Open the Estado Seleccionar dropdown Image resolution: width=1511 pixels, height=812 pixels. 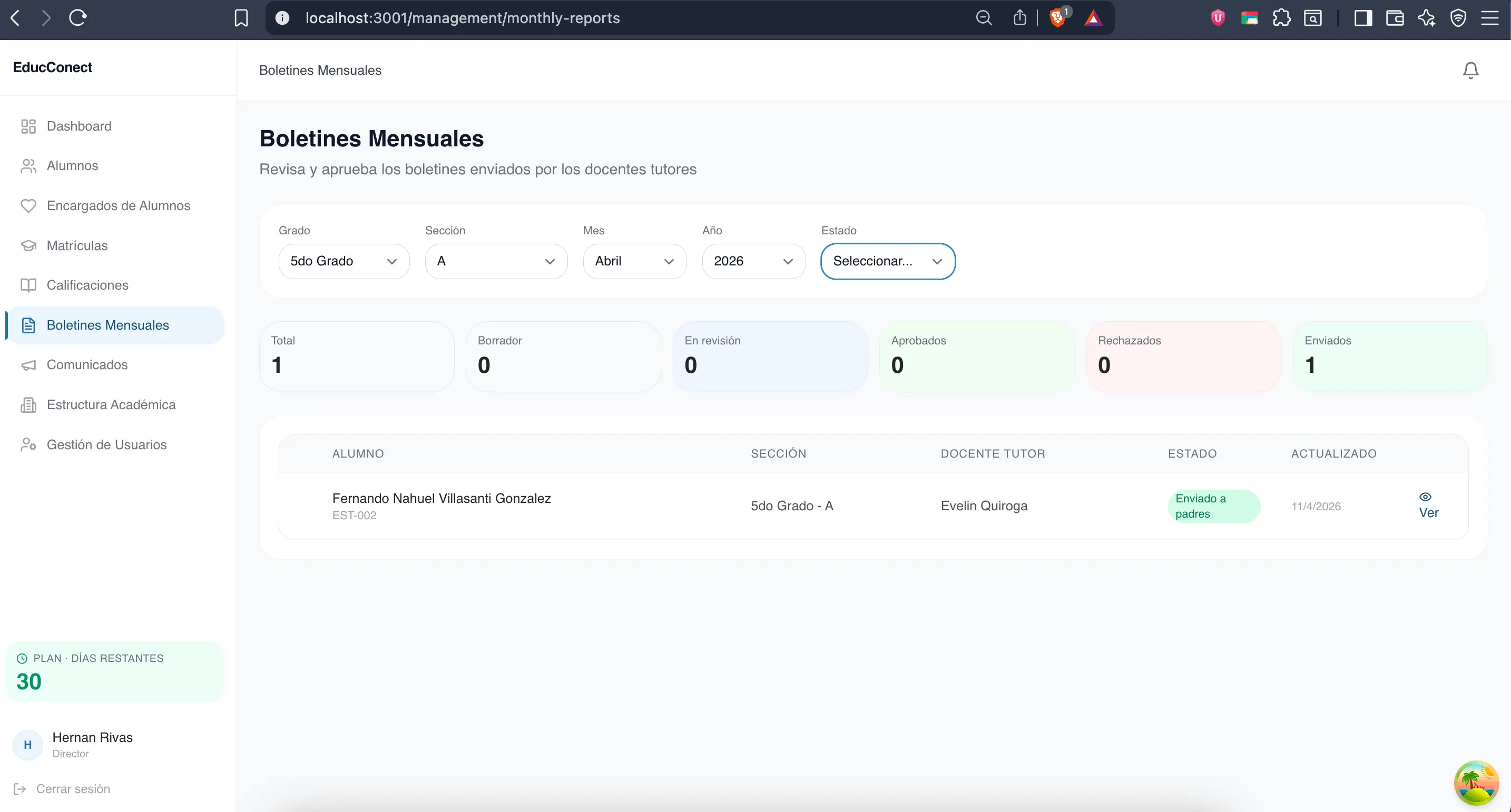point(888,262)
